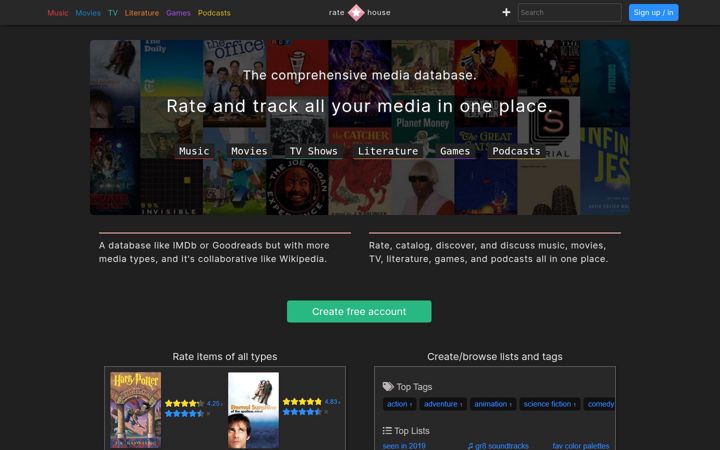
Task: Open the Eternal Sunshine movie poster
Action: [253, 410]
